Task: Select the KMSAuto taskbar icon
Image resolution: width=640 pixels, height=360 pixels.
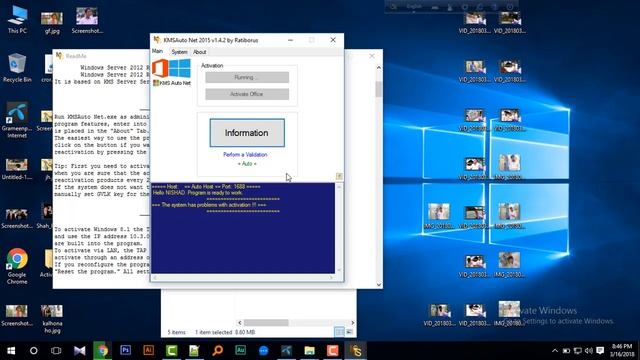Action: point(356,351)
